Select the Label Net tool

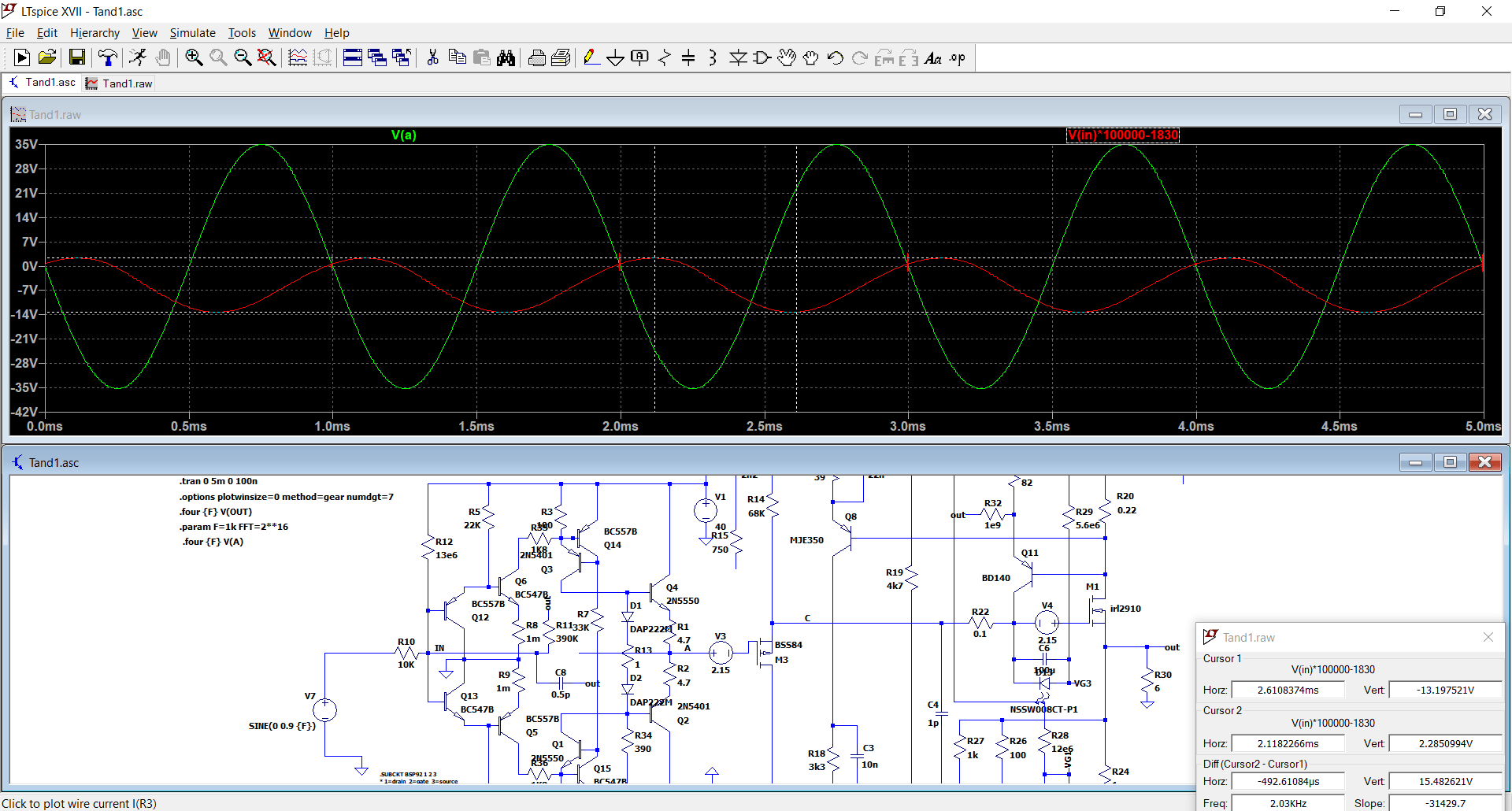coord(640,57)
